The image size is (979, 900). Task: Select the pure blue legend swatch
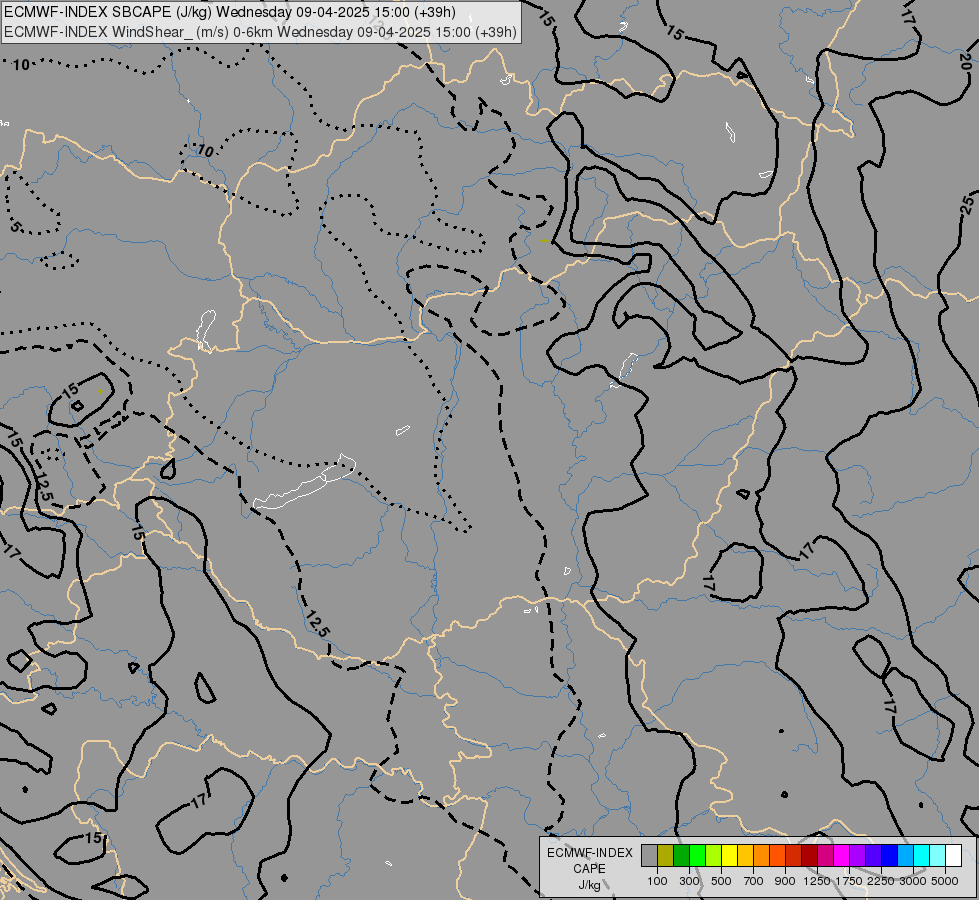tap(890, 855)
